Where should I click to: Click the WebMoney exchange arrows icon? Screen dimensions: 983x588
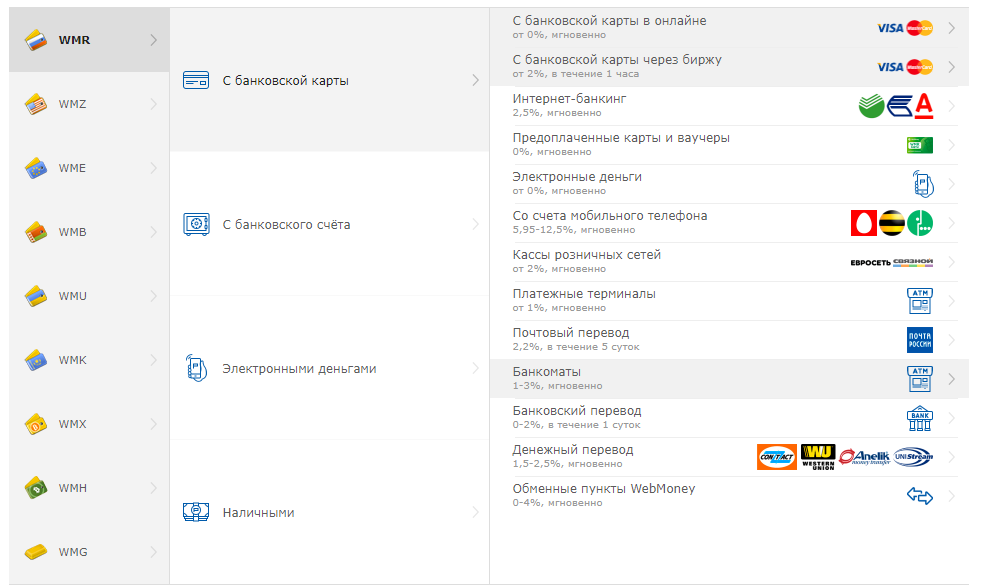tap(920, 496)
